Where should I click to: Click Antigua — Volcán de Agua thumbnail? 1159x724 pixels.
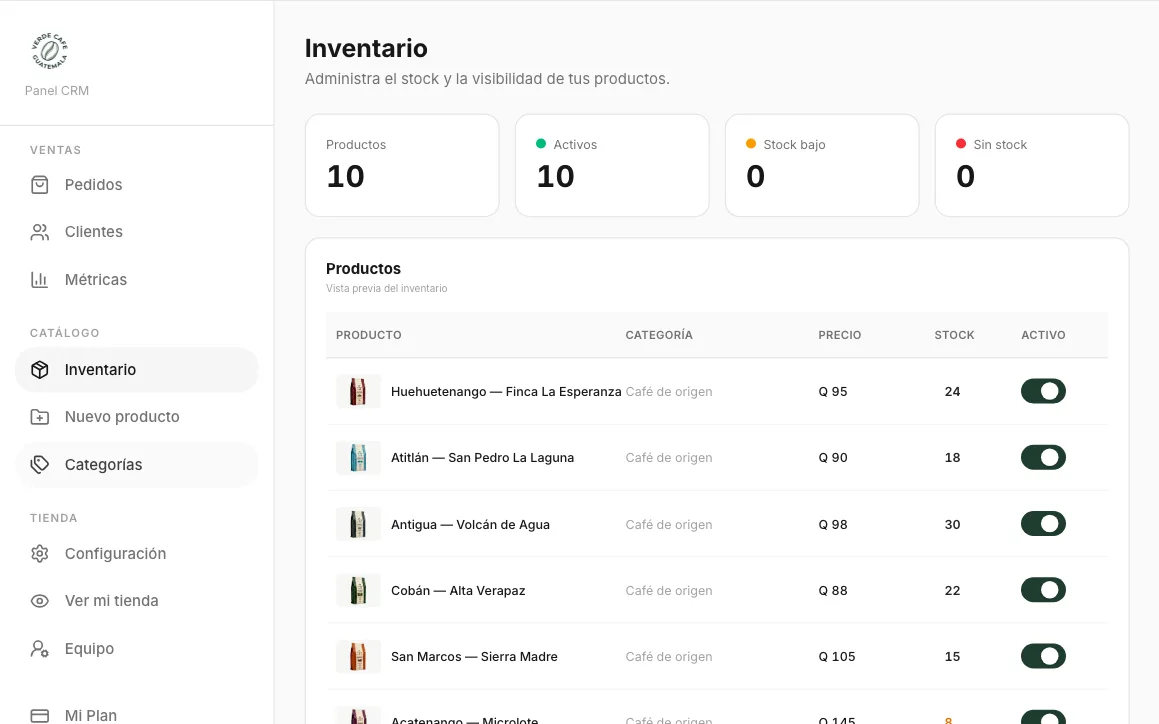pos(358,524)
